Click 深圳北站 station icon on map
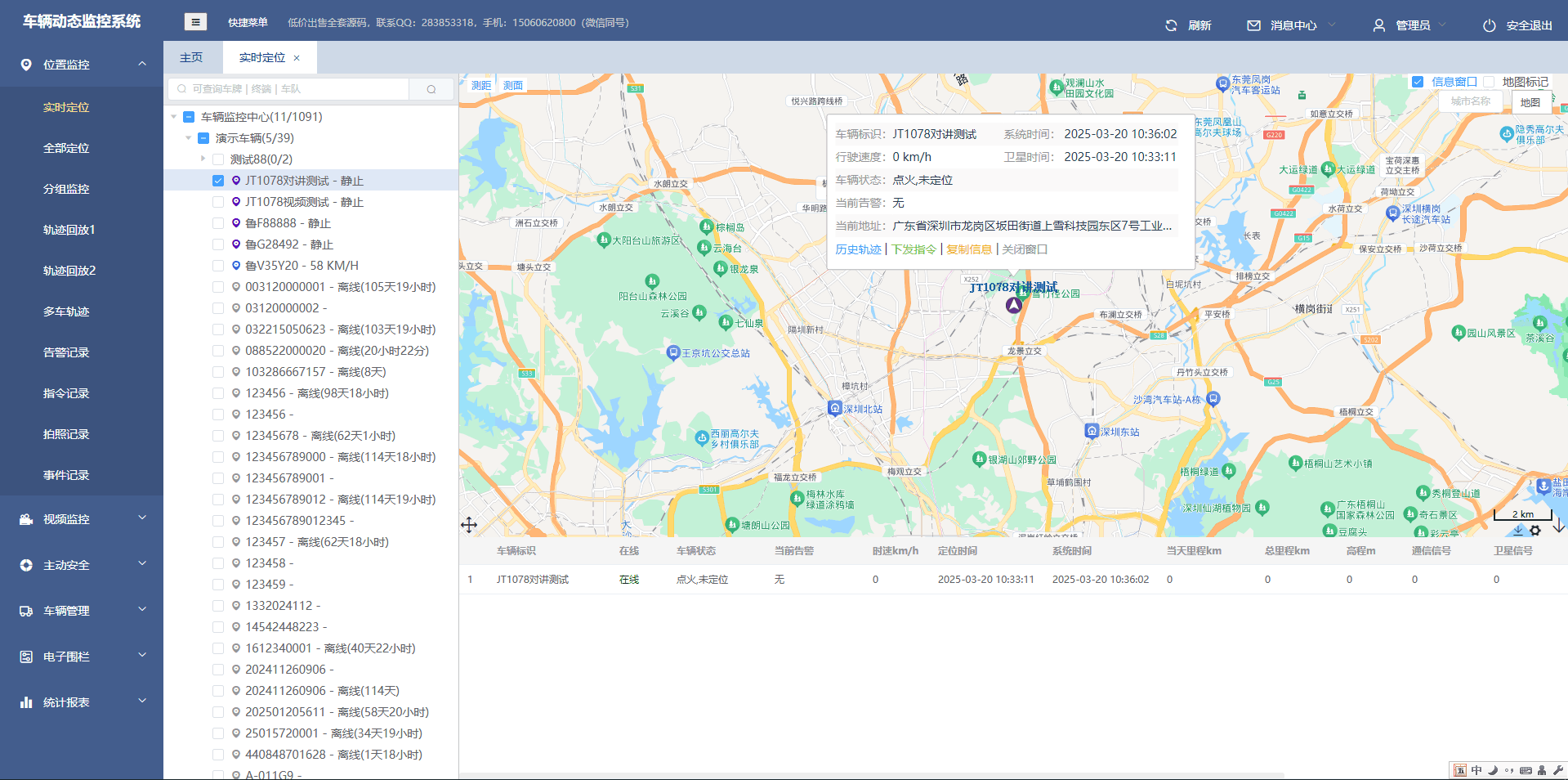Screen dimensions: 1568x780 [835, 407]
